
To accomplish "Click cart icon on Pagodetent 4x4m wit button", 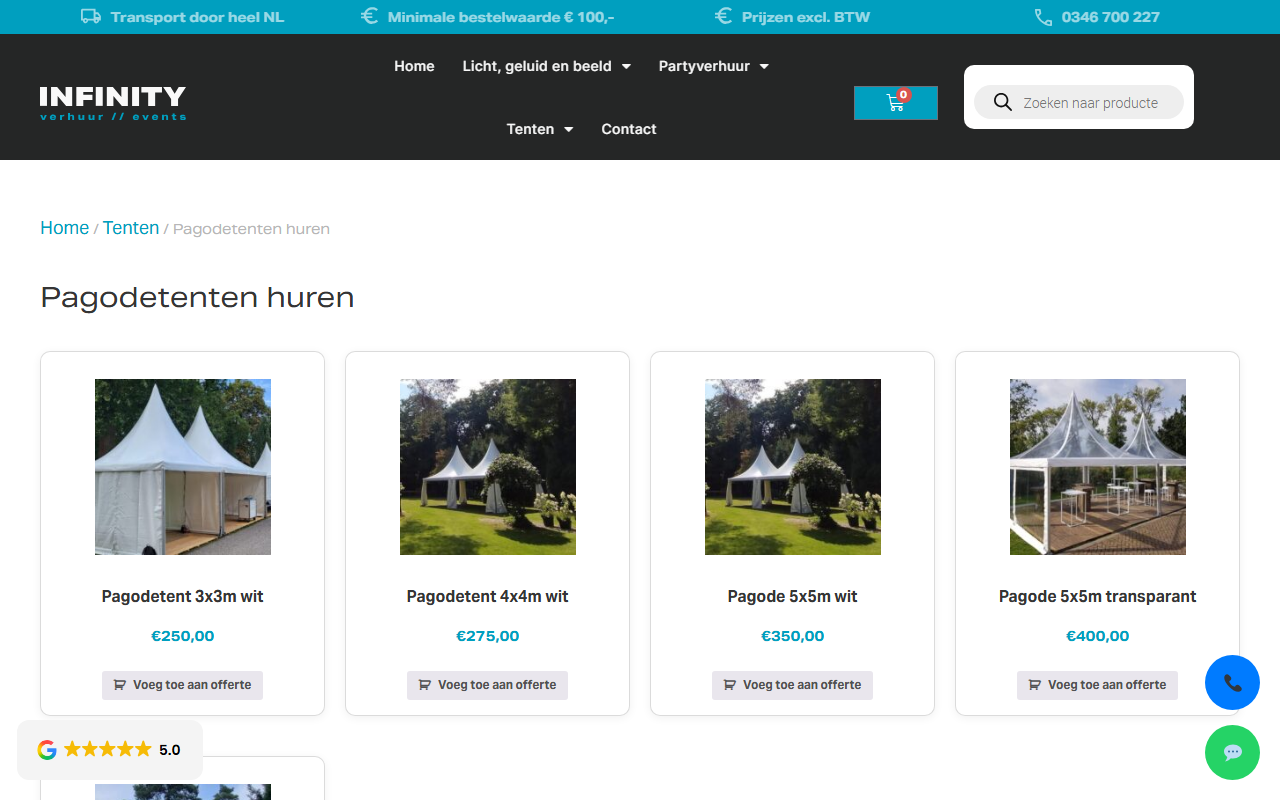I will point(425,685).
